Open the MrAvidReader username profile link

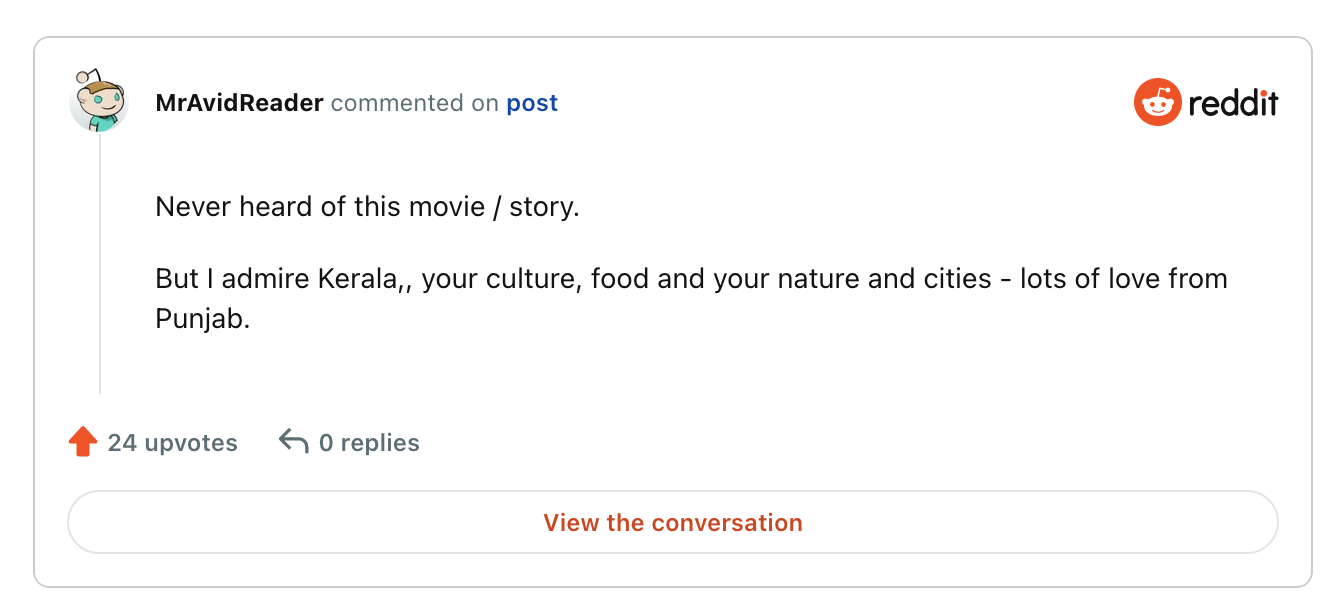coord(239,103)
